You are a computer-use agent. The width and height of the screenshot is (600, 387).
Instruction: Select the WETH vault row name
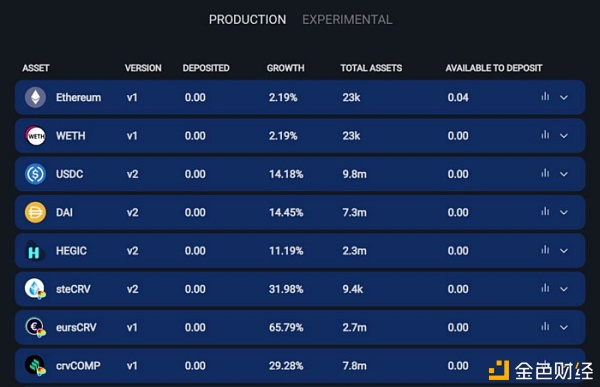tap(71, 136)
